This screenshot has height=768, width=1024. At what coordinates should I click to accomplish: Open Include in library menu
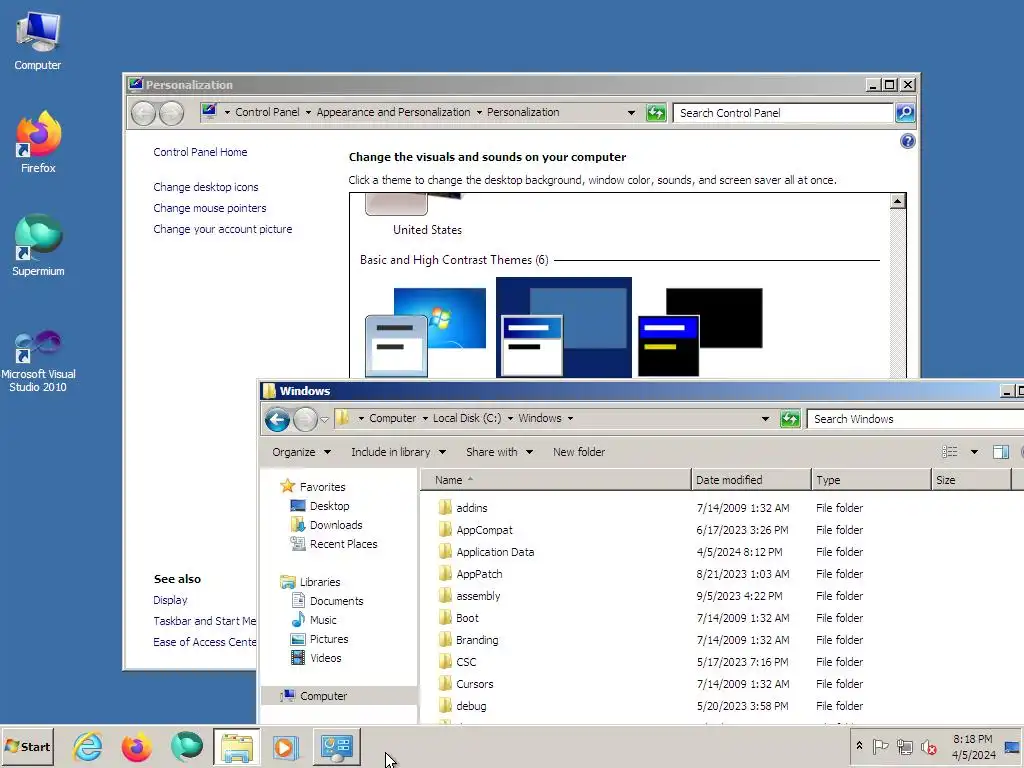398,452
